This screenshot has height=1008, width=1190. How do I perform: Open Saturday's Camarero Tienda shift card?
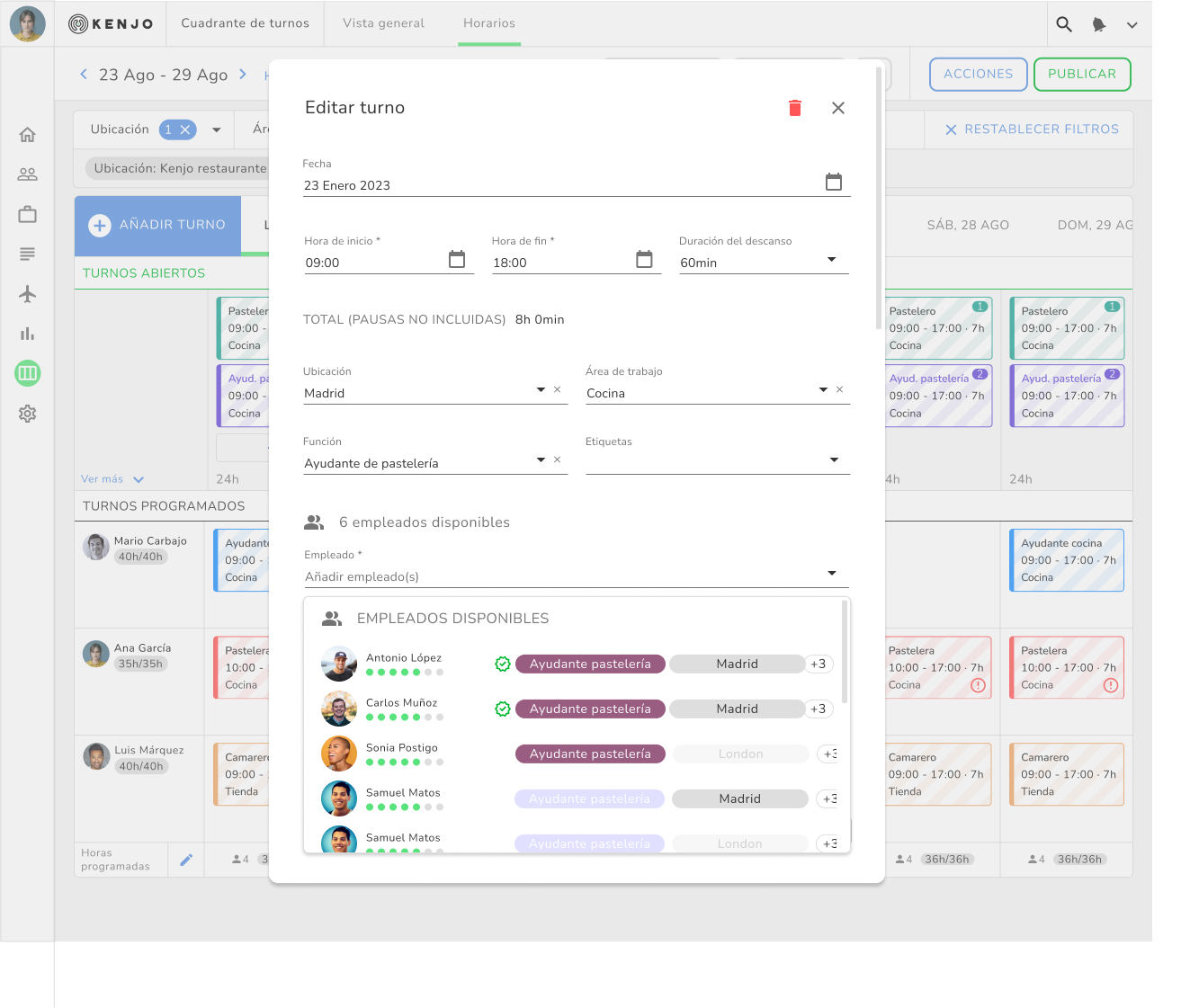tap(937, 774)
